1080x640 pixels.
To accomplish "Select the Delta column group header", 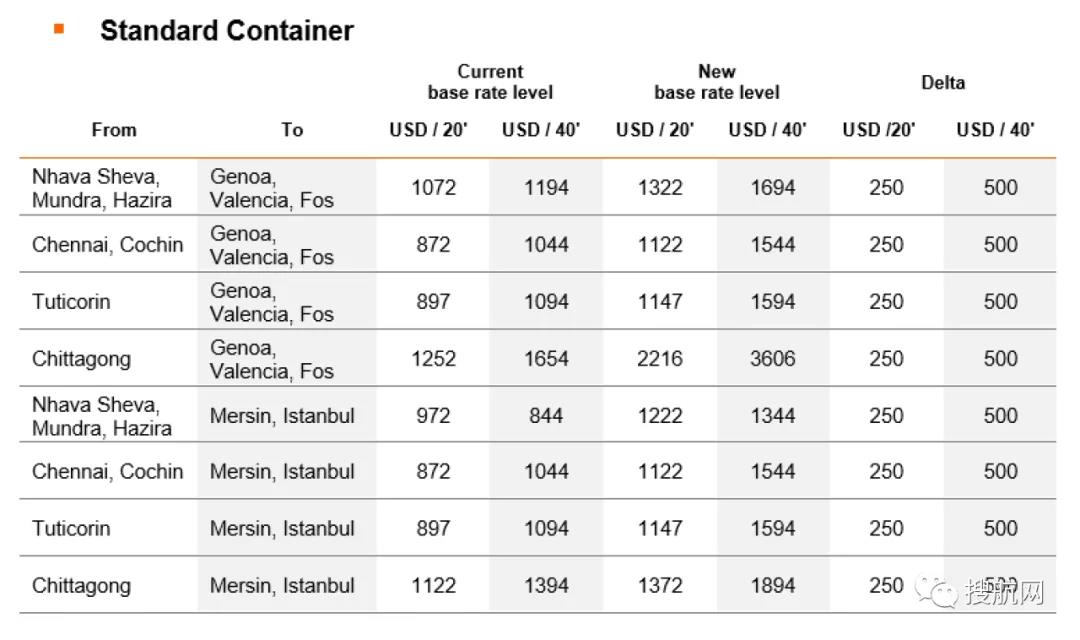I will [x=942, y=82].
